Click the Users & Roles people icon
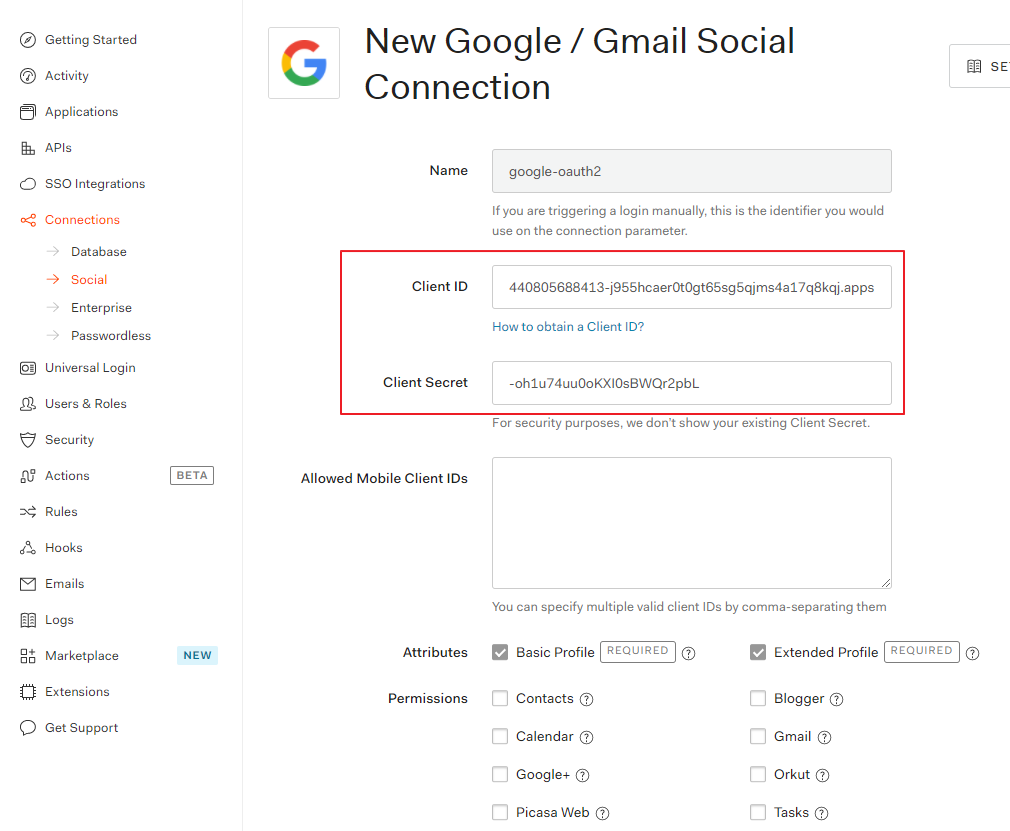This screenshot has width=1010, height=831. click(x=28, y=404)
